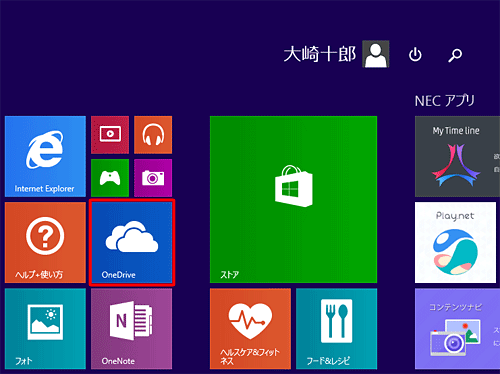Click the user name 大崎十郎

320,54
